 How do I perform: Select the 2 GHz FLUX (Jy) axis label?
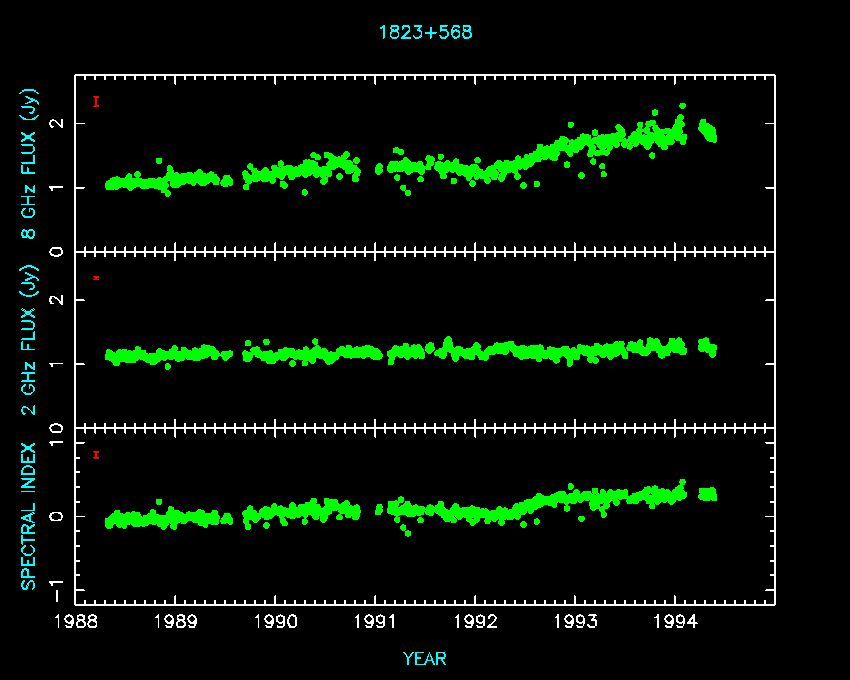coord(30,340)
